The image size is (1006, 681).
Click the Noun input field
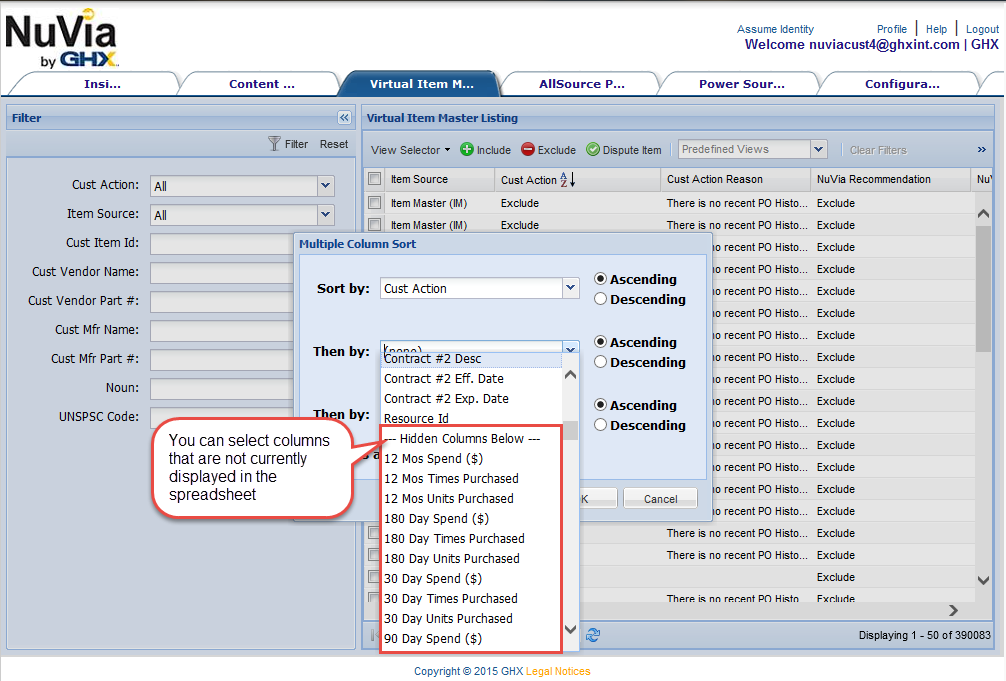point(222,388)
